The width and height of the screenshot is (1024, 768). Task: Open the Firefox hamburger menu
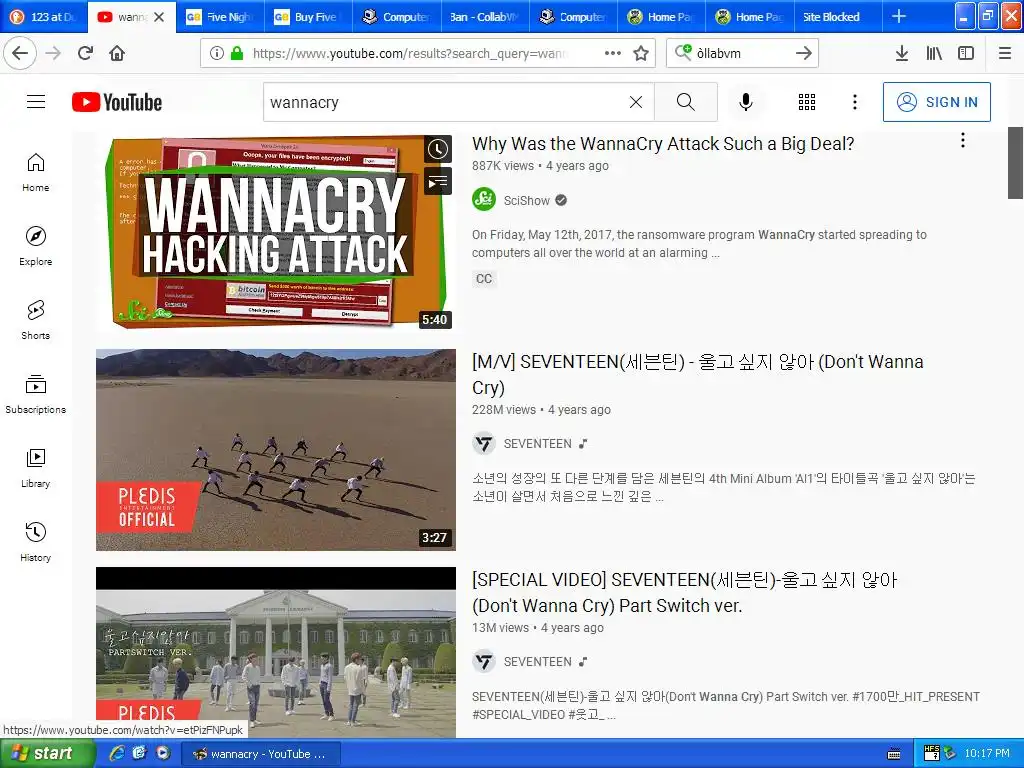tap(1004, 53)
